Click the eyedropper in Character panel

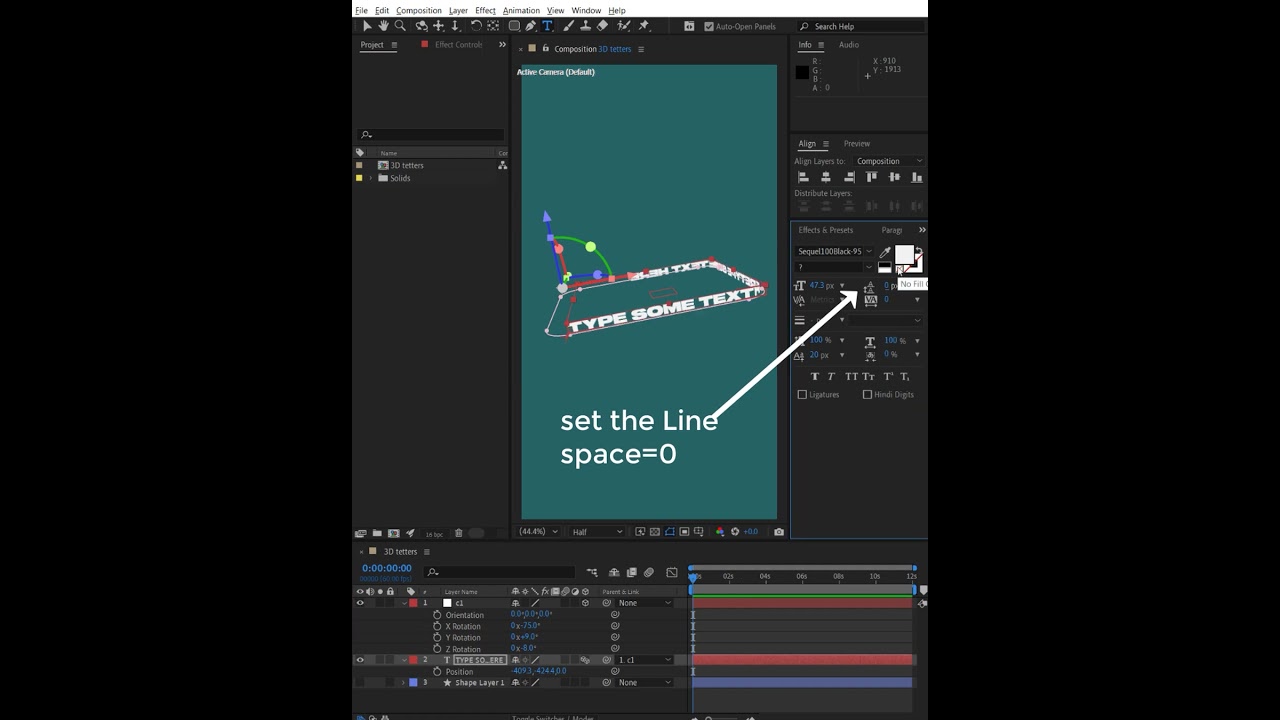click(884, 252)
